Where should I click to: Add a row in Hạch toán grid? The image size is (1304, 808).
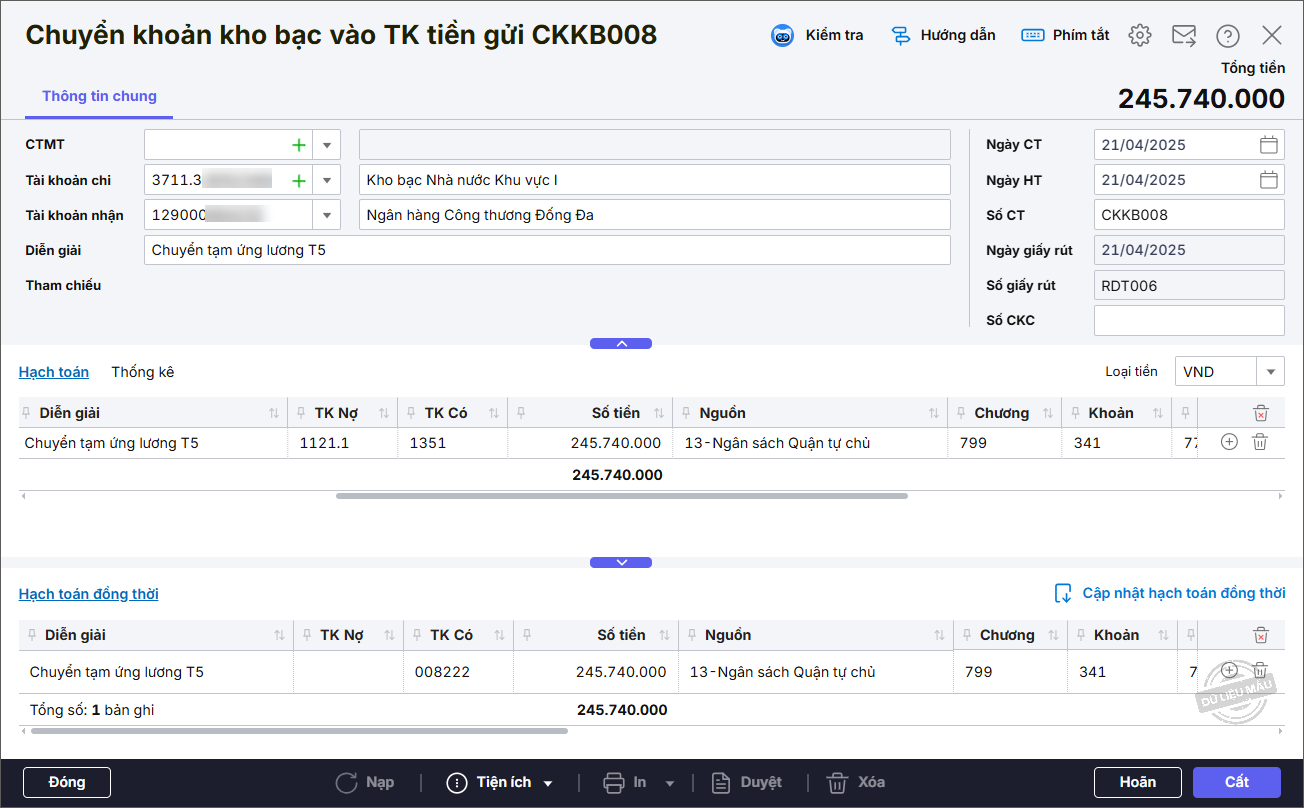1229,442
